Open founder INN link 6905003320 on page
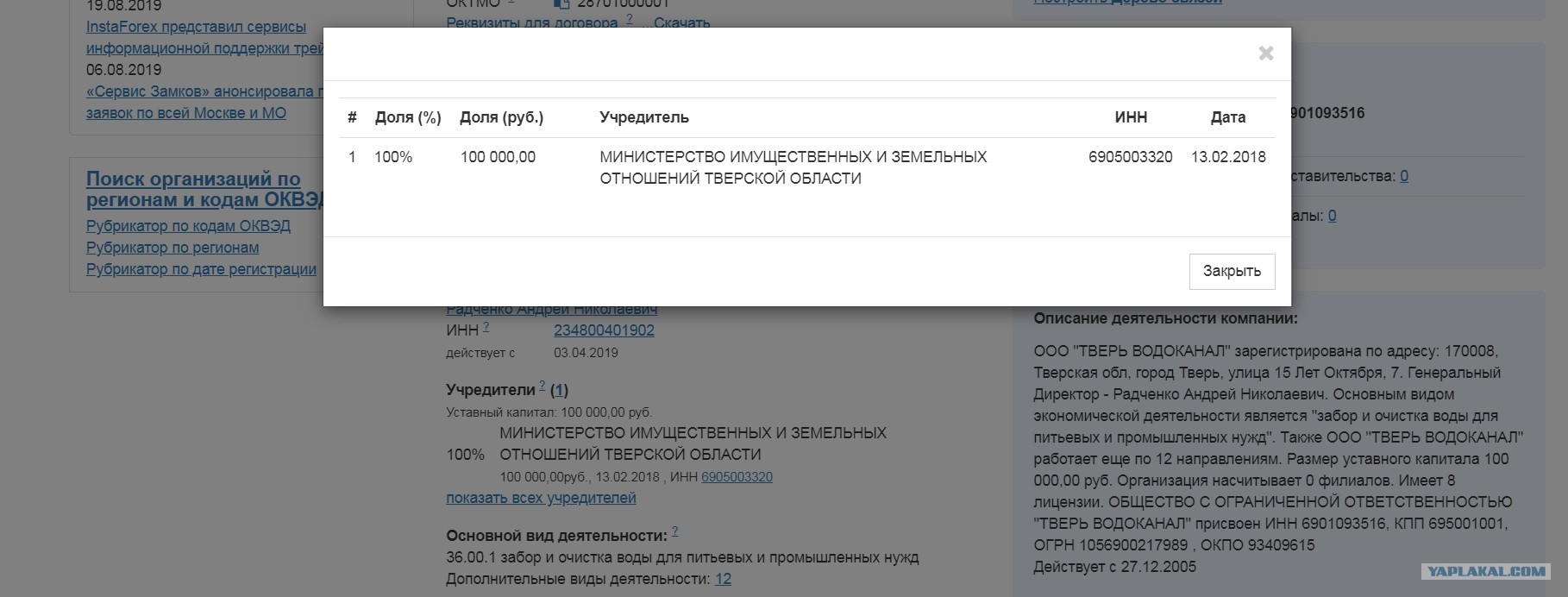Screen dimensions: 1568x597 [737, 477]
